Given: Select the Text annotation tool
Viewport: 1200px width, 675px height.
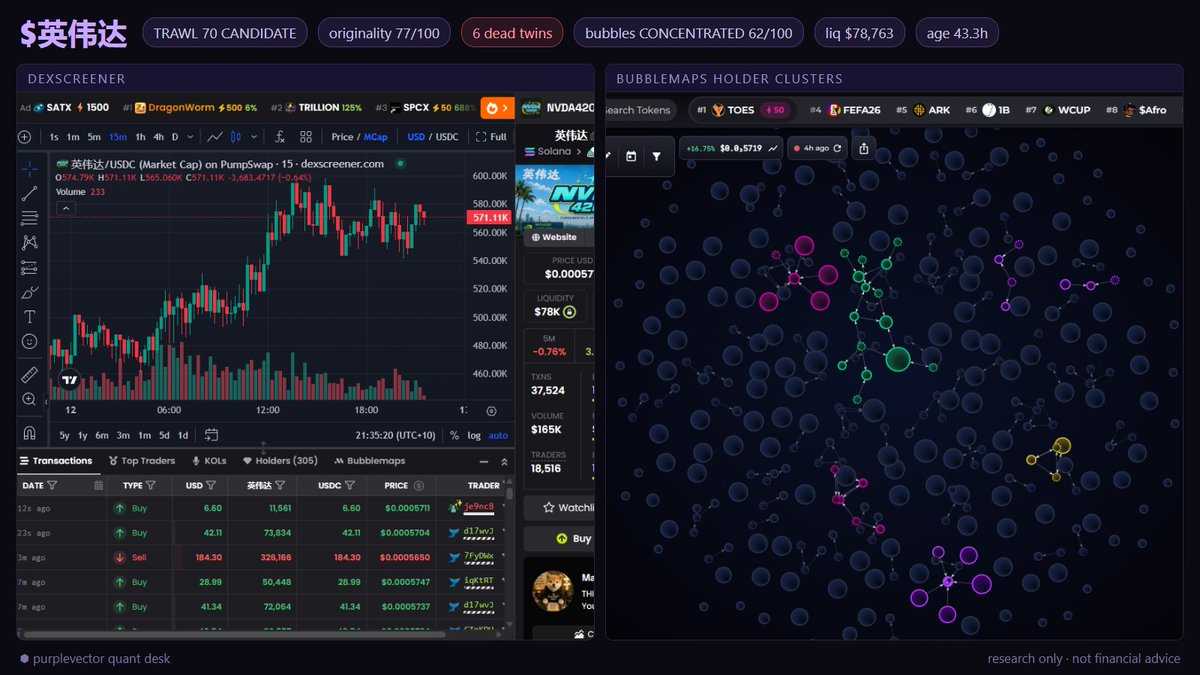Looking at the screenshot, I should [x=30, y=317].
